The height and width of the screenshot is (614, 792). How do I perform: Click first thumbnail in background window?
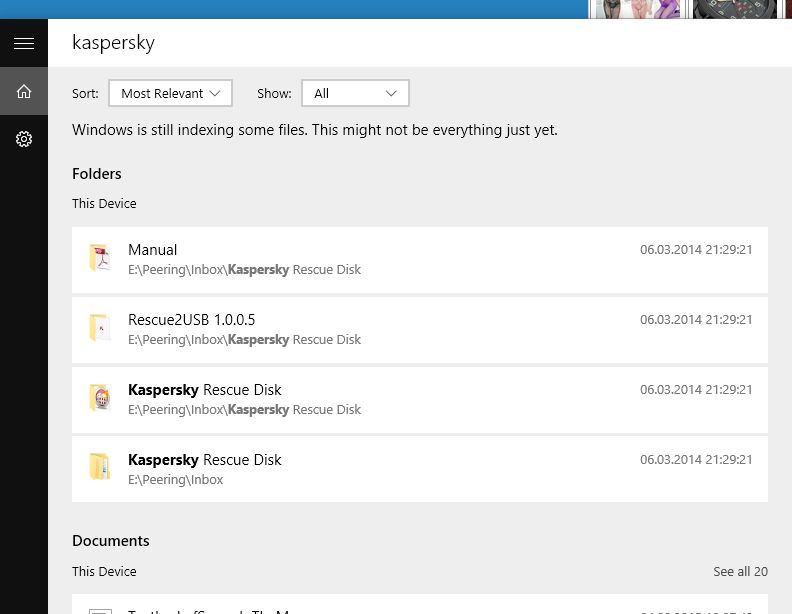(x=638, y=9)
